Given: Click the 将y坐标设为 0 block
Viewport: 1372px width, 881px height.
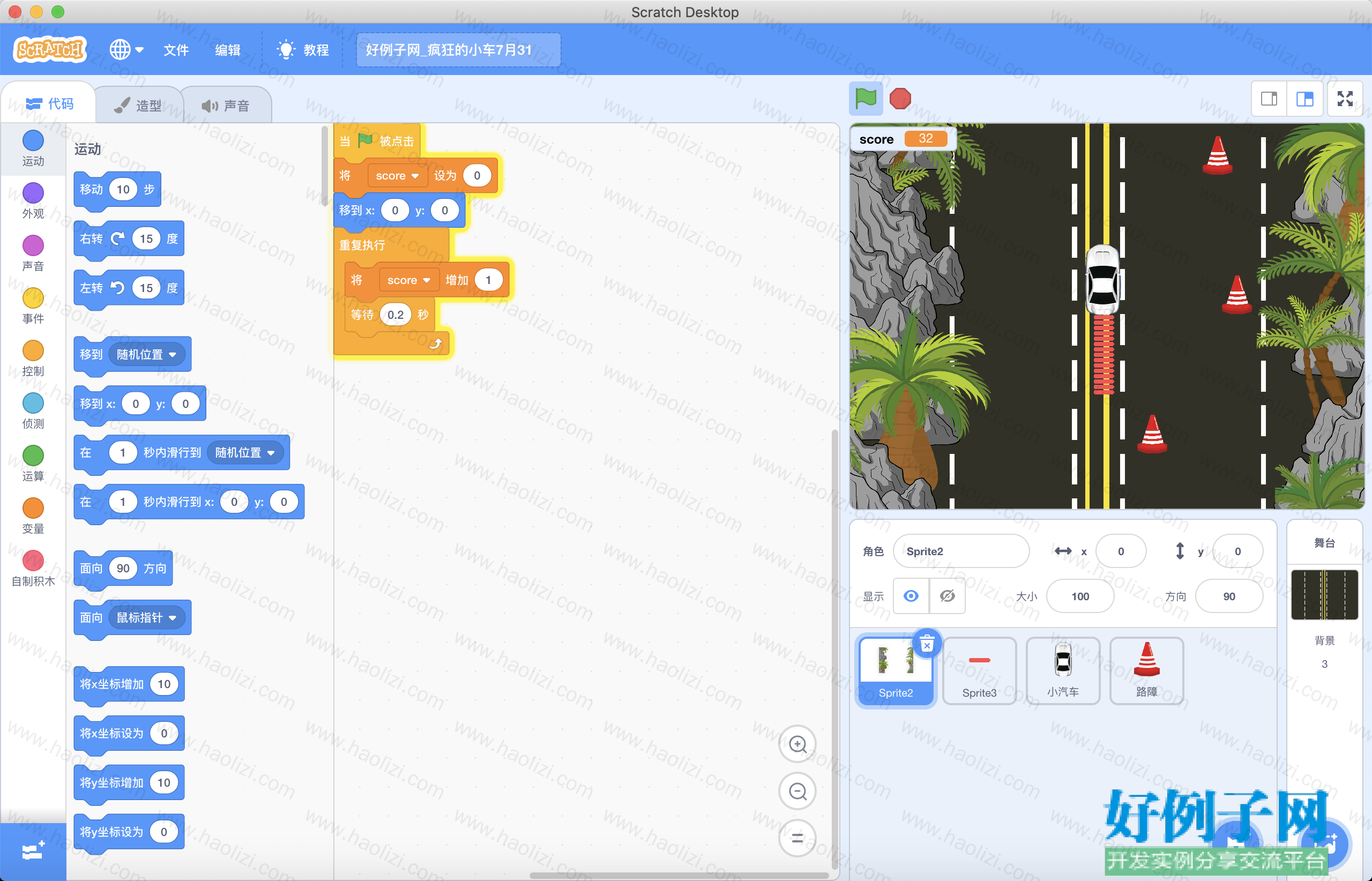Looking at the screenshot, I should coord(129,831).
